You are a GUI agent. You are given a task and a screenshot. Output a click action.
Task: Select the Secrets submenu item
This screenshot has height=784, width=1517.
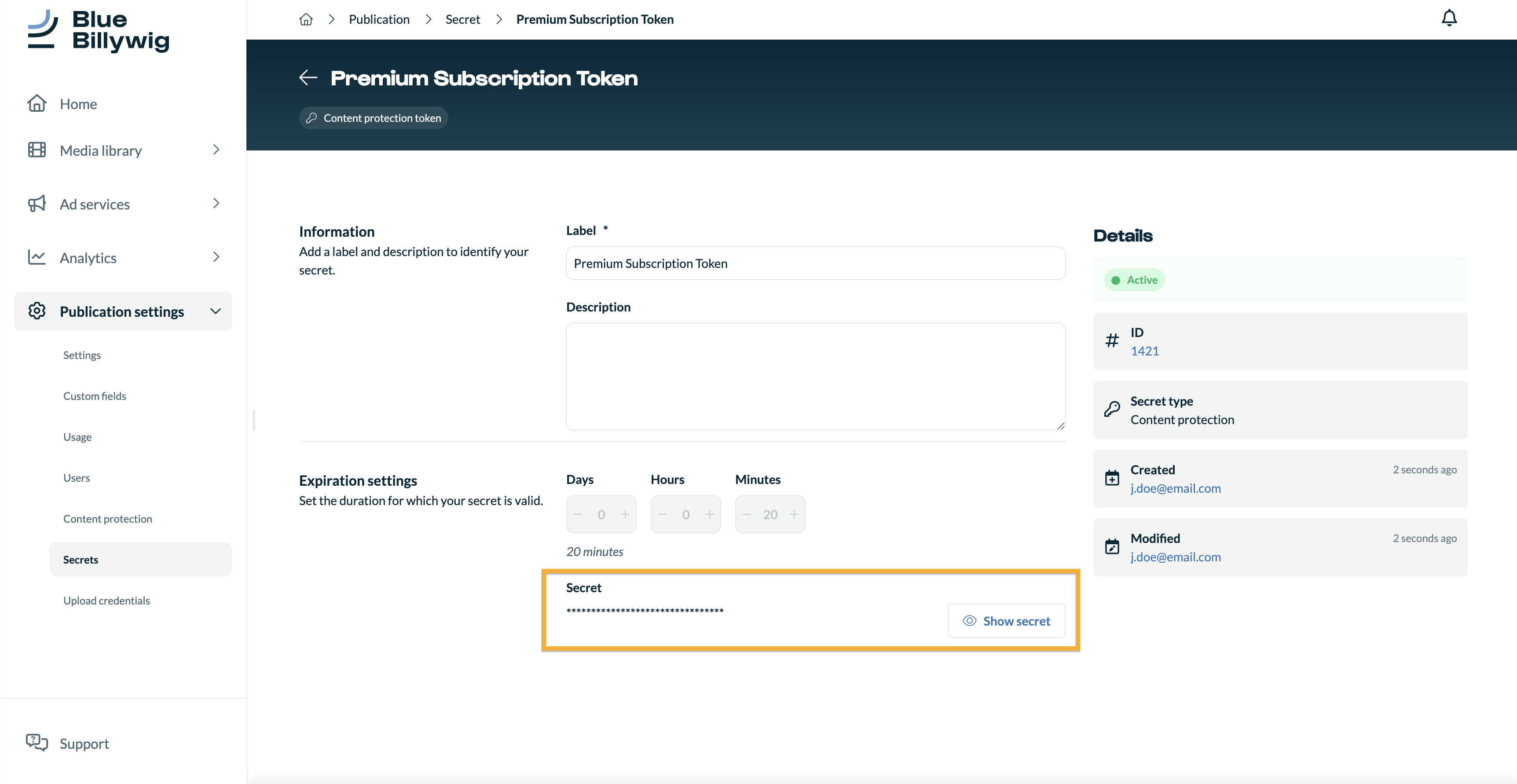point(140,559)
